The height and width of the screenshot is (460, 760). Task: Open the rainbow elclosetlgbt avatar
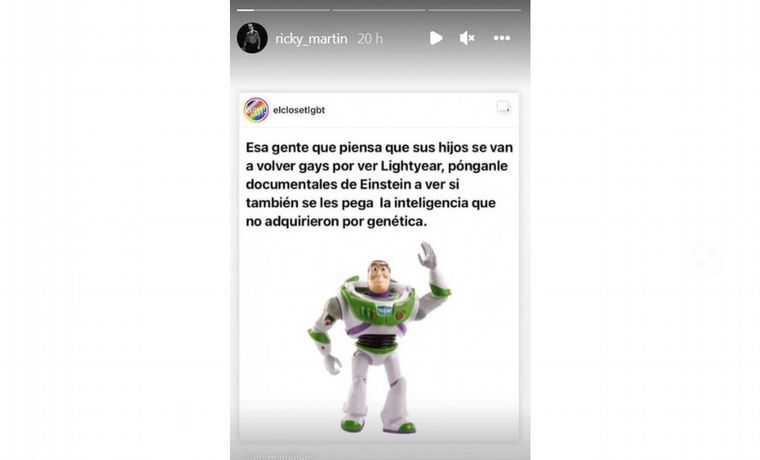pos(256,110)
